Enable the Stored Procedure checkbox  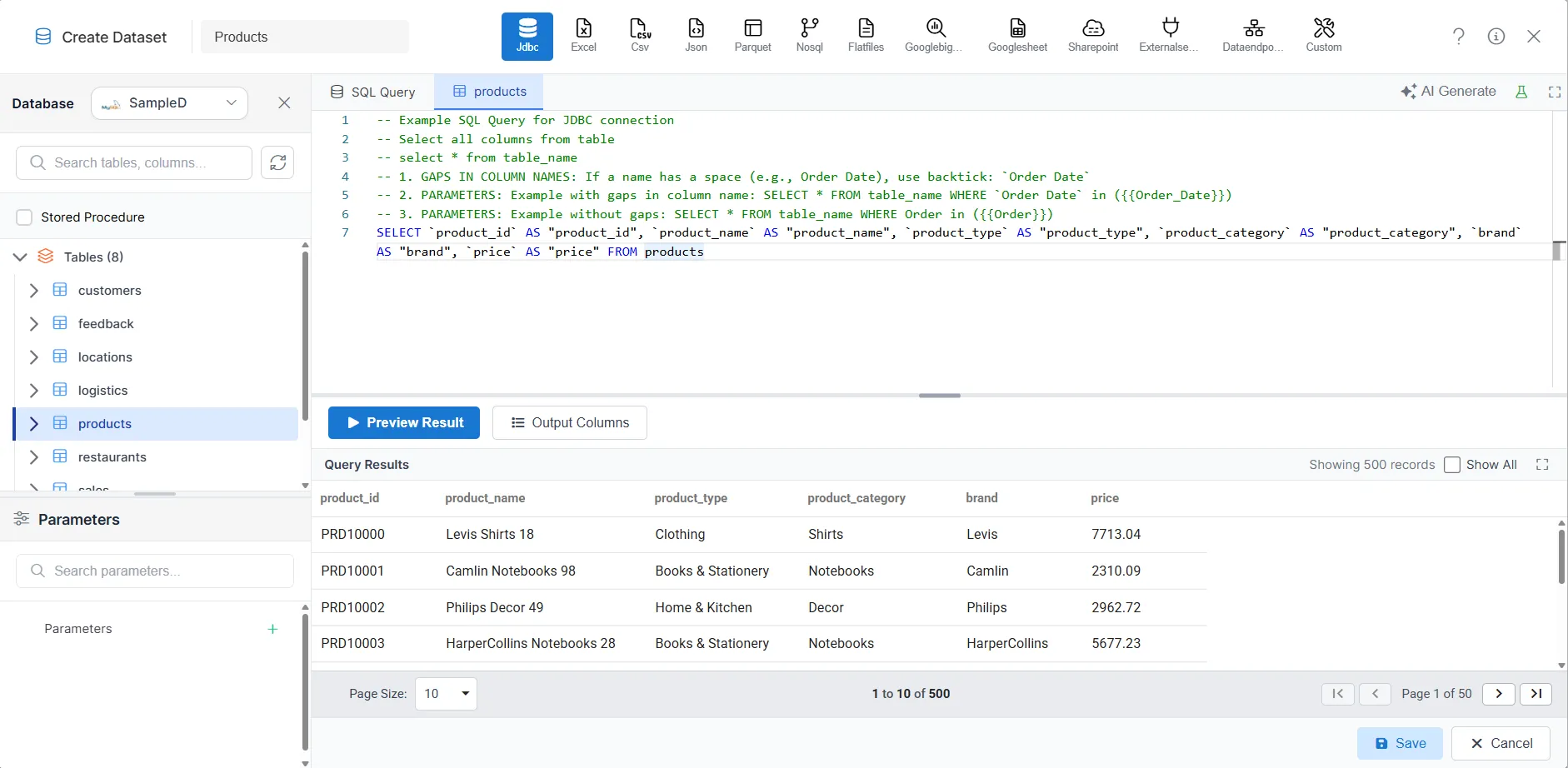24,217
